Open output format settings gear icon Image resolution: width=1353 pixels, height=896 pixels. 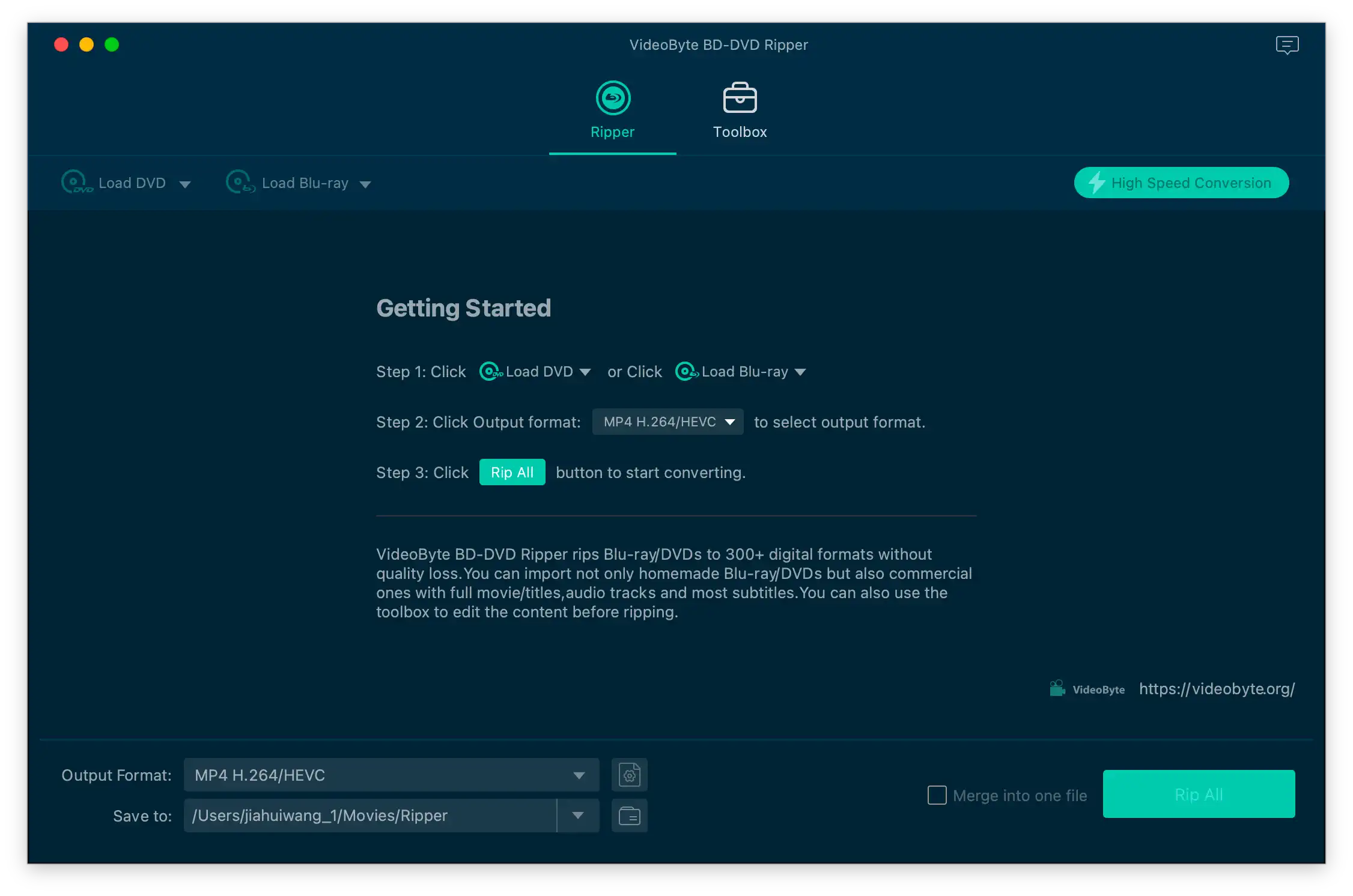coord(629,775)
